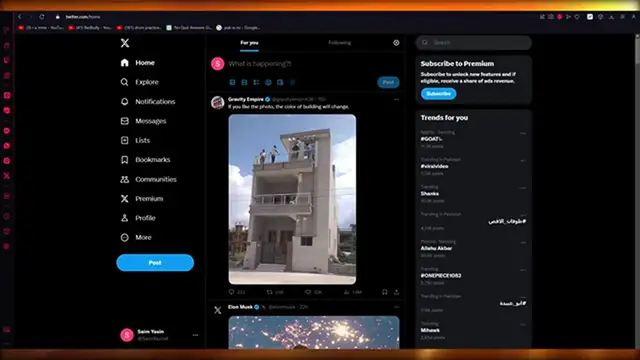Open Communities in the sidebar
640x360 pixels.
click(x=149, y=179)
